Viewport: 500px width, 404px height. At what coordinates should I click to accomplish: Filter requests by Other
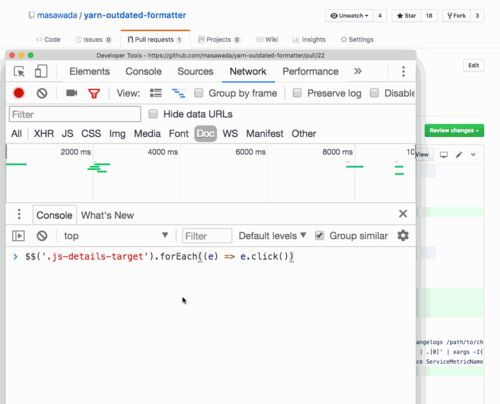click(304, 134)
